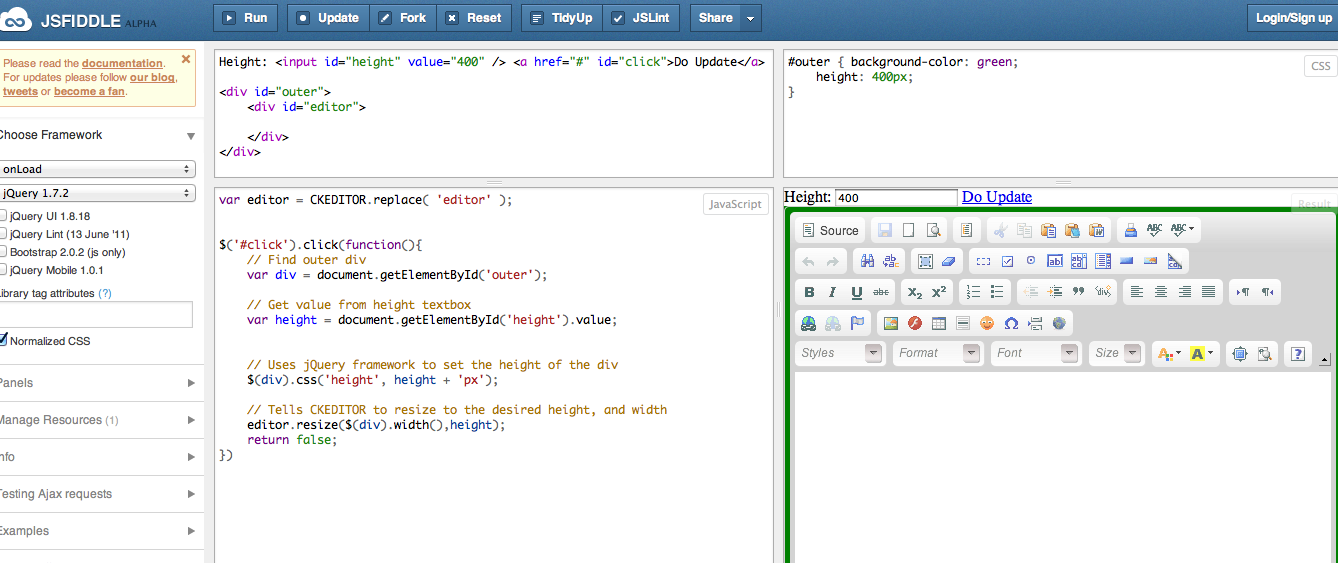Insert an Anchor with flag icon
The width and height of the screenshot is (1338, 563).
click(x=857, y=323)
